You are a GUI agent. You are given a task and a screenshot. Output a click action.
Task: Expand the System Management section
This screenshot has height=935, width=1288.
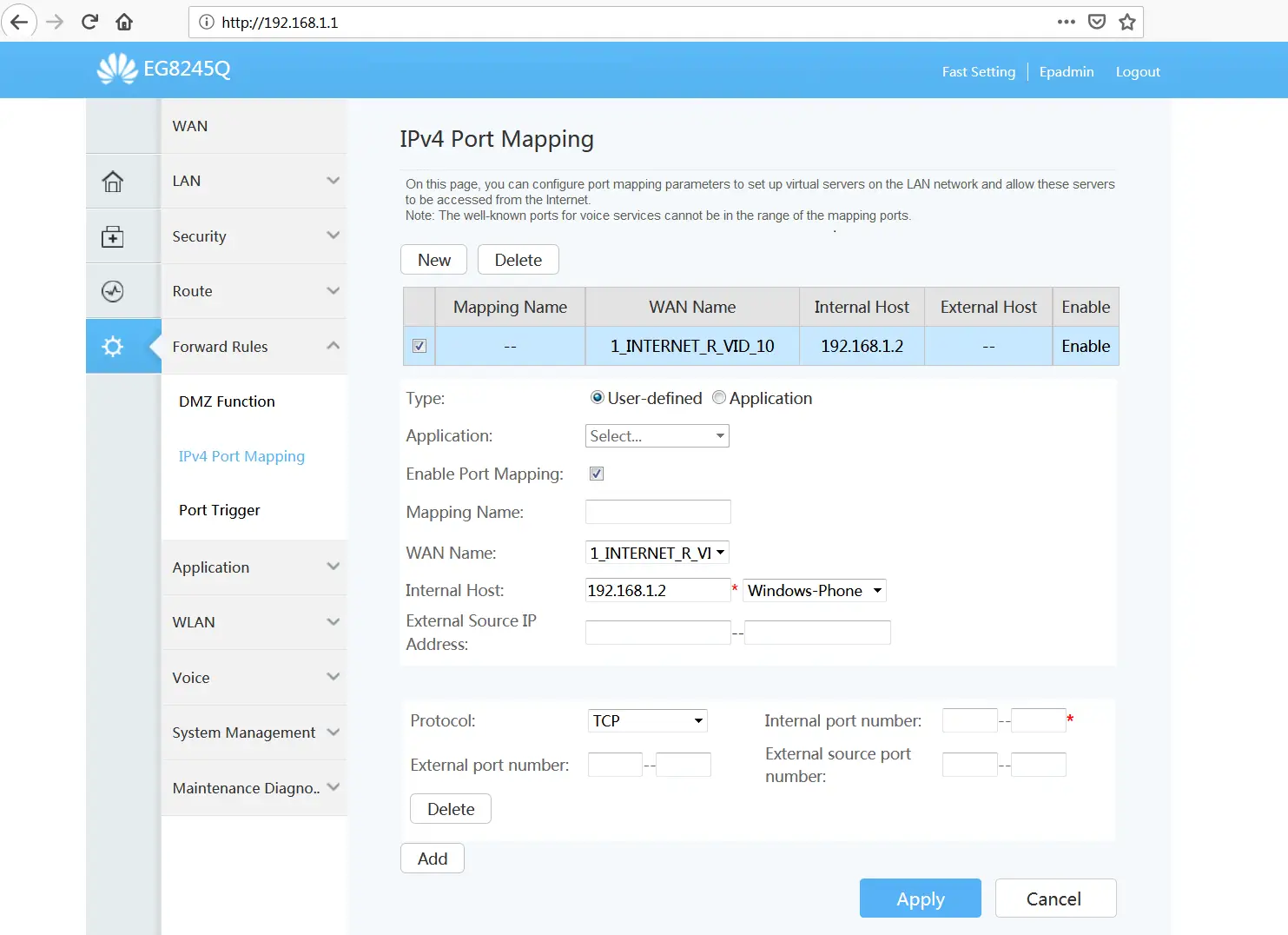[254, 733]
